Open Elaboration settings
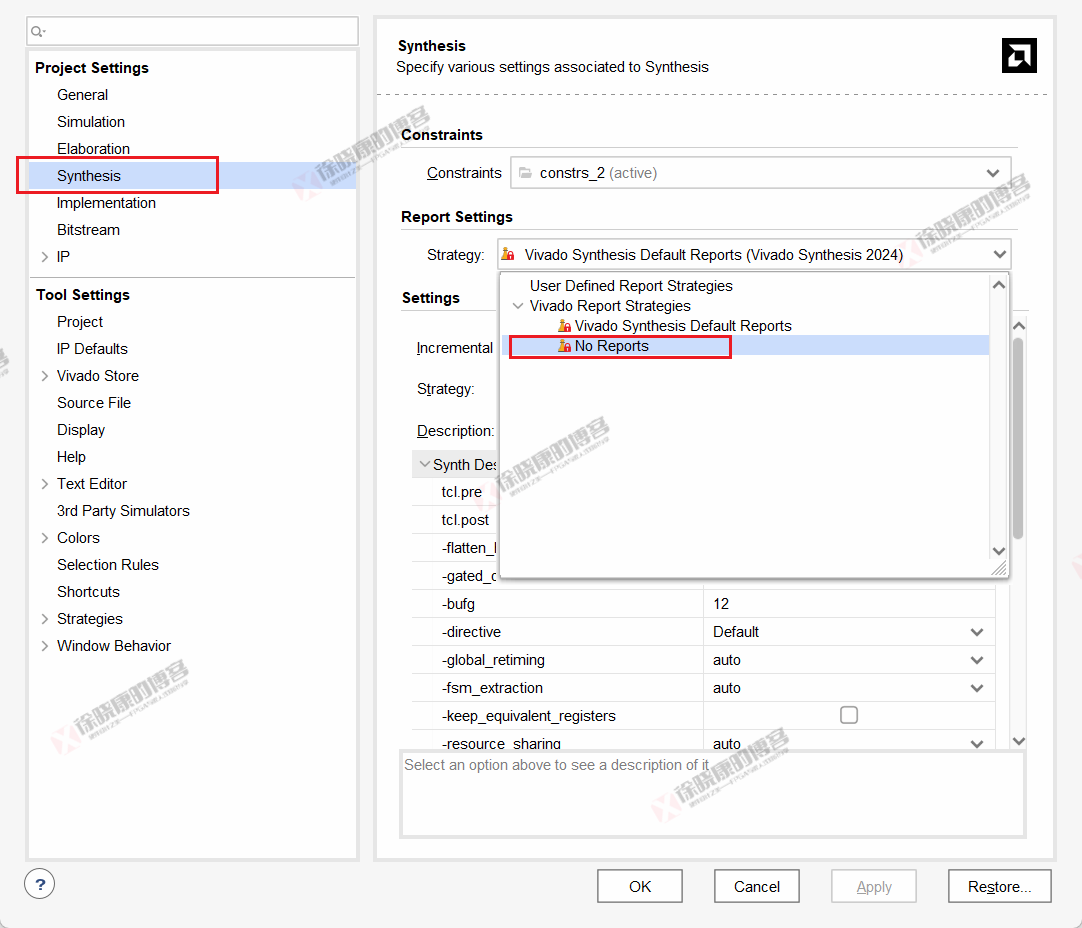This screenshot has height=928, width=1082. pyautogui.click(x=93, y=148)
